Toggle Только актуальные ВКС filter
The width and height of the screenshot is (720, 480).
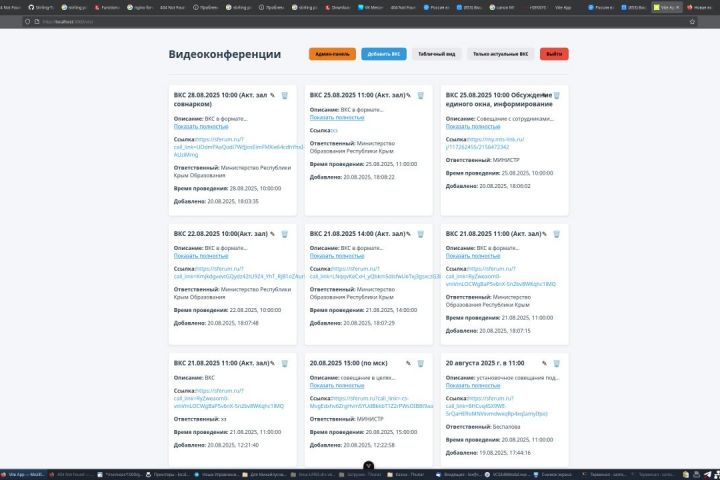point(501,54)
